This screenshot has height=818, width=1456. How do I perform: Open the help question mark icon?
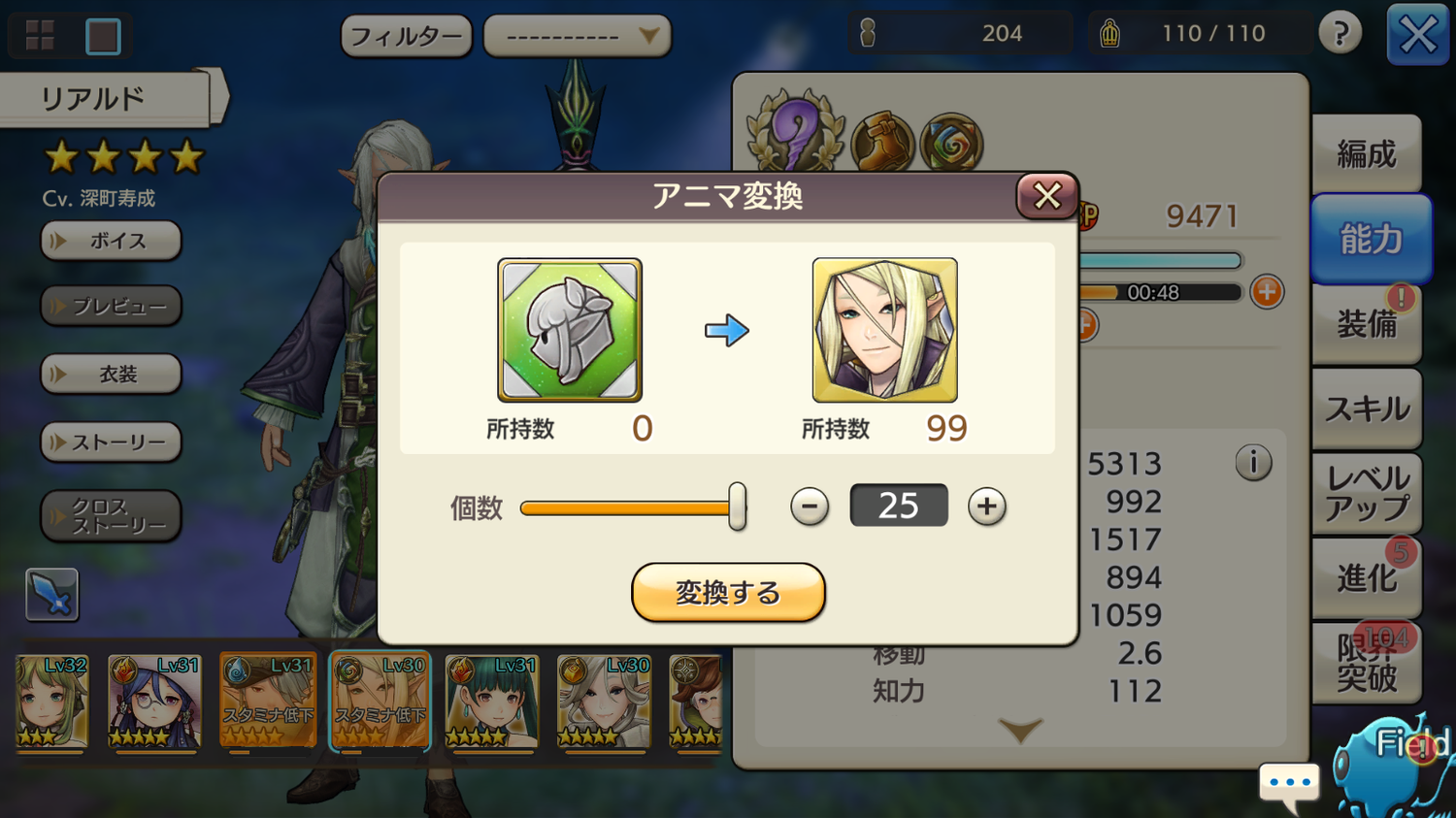[1340, 34]
